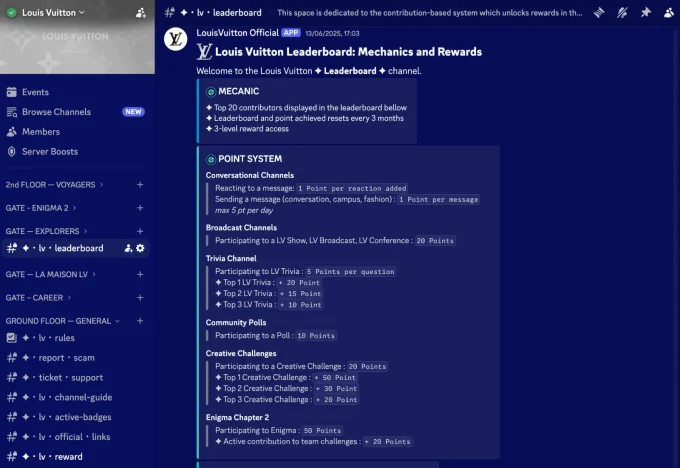Expand GATE — EXPLORERS category
The width and height of the screenshot is (680, 468).
[46, 231]
